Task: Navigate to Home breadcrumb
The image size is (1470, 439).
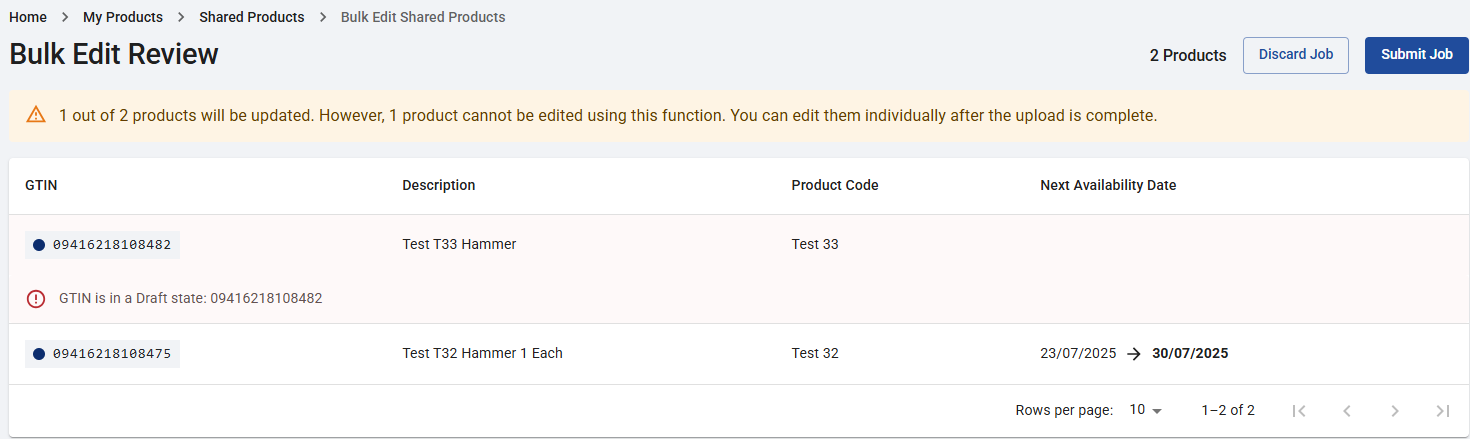Action: tap(28, 17)
